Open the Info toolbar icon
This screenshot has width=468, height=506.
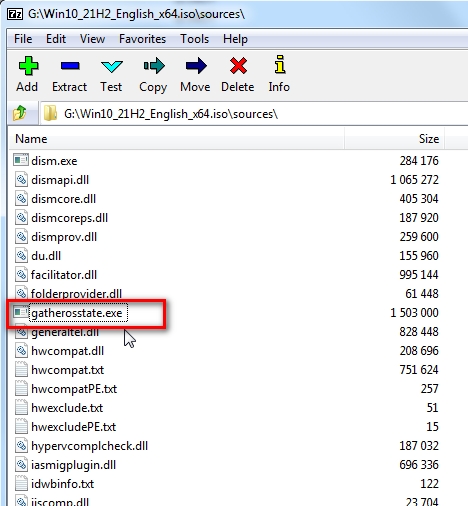coord(280,64)
